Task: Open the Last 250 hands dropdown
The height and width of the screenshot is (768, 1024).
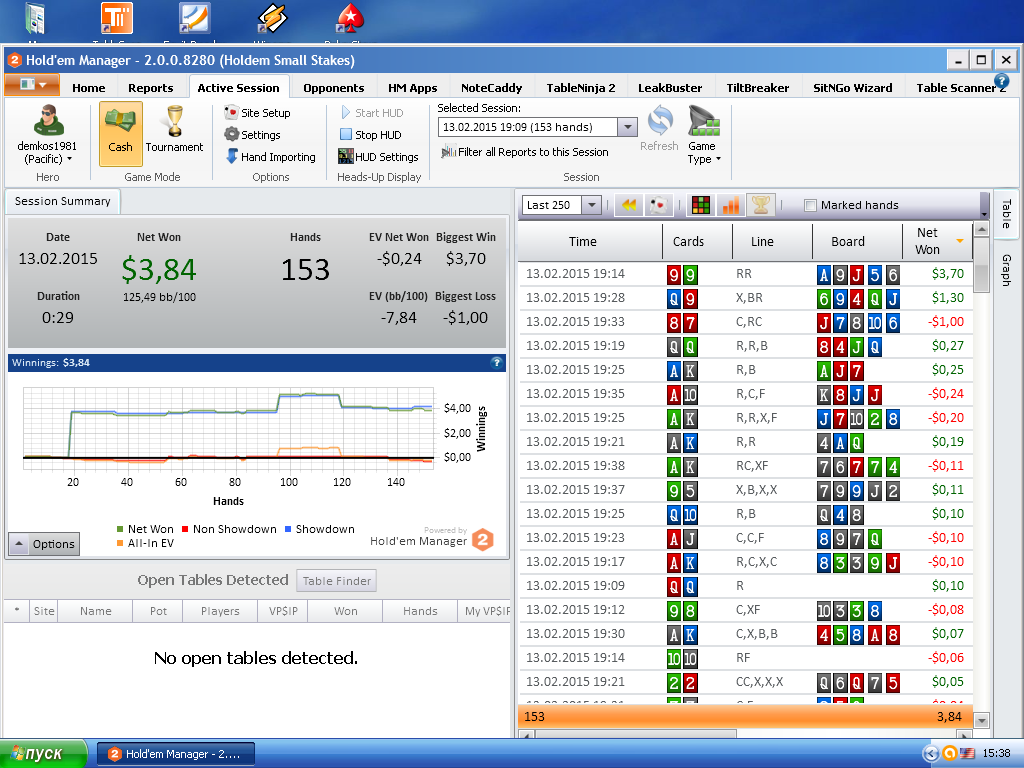Action: [x=591, y=205]
